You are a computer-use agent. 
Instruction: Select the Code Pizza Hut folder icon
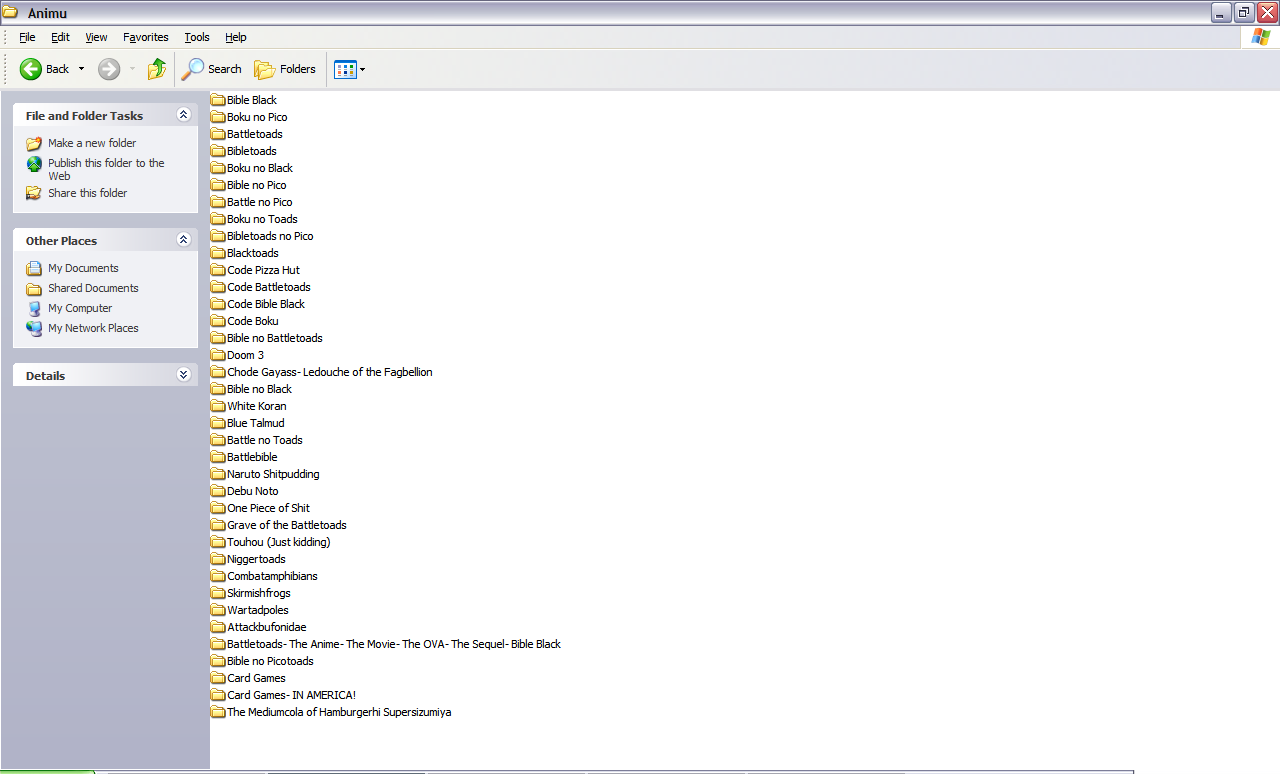point(218,270)
